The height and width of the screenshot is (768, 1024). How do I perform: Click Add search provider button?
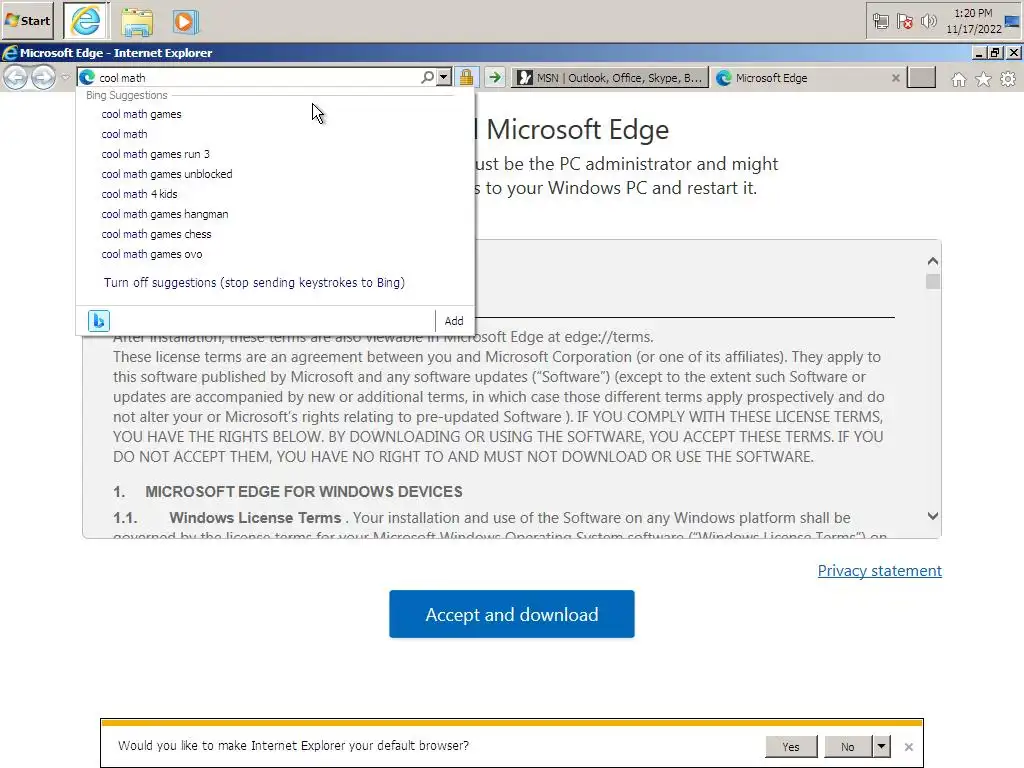pos(454,321)
